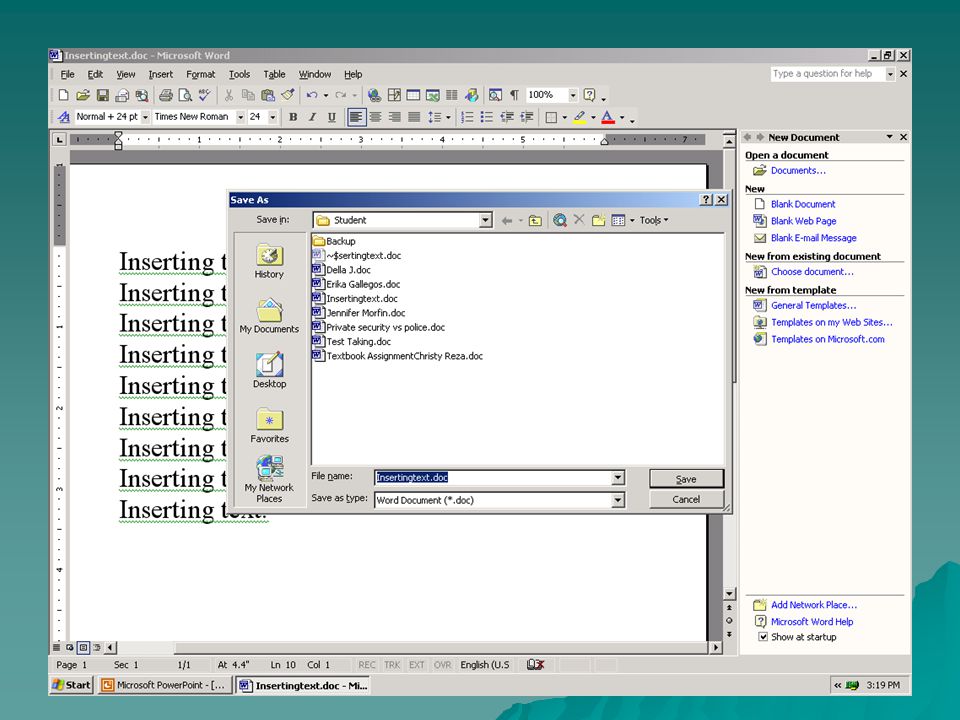Screen dimensions: 960x720
Task: Open the font size 24 dropdown
Action: pos(272,117)
